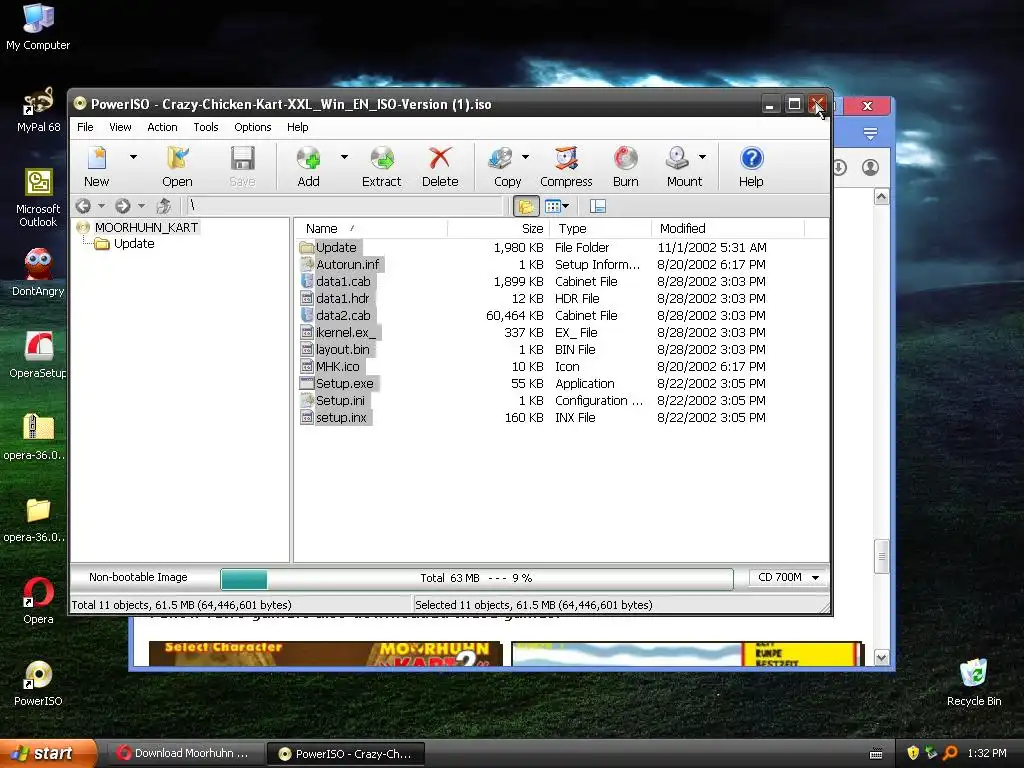Click the image capacity progress bar

[476, 579]
